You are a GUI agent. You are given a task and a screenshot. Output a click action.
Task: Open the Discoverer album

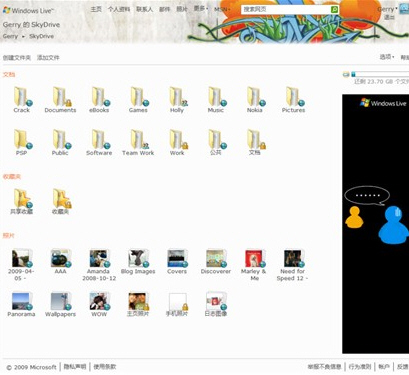pos(216,262)
